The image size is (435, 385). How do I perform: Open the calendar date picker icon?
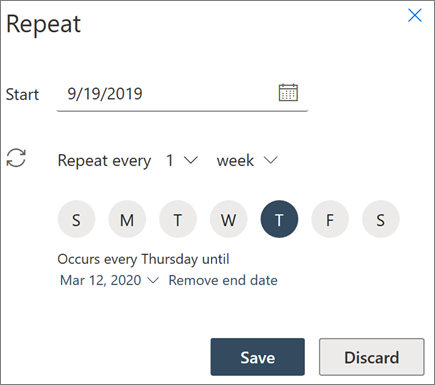pos(288,92)
